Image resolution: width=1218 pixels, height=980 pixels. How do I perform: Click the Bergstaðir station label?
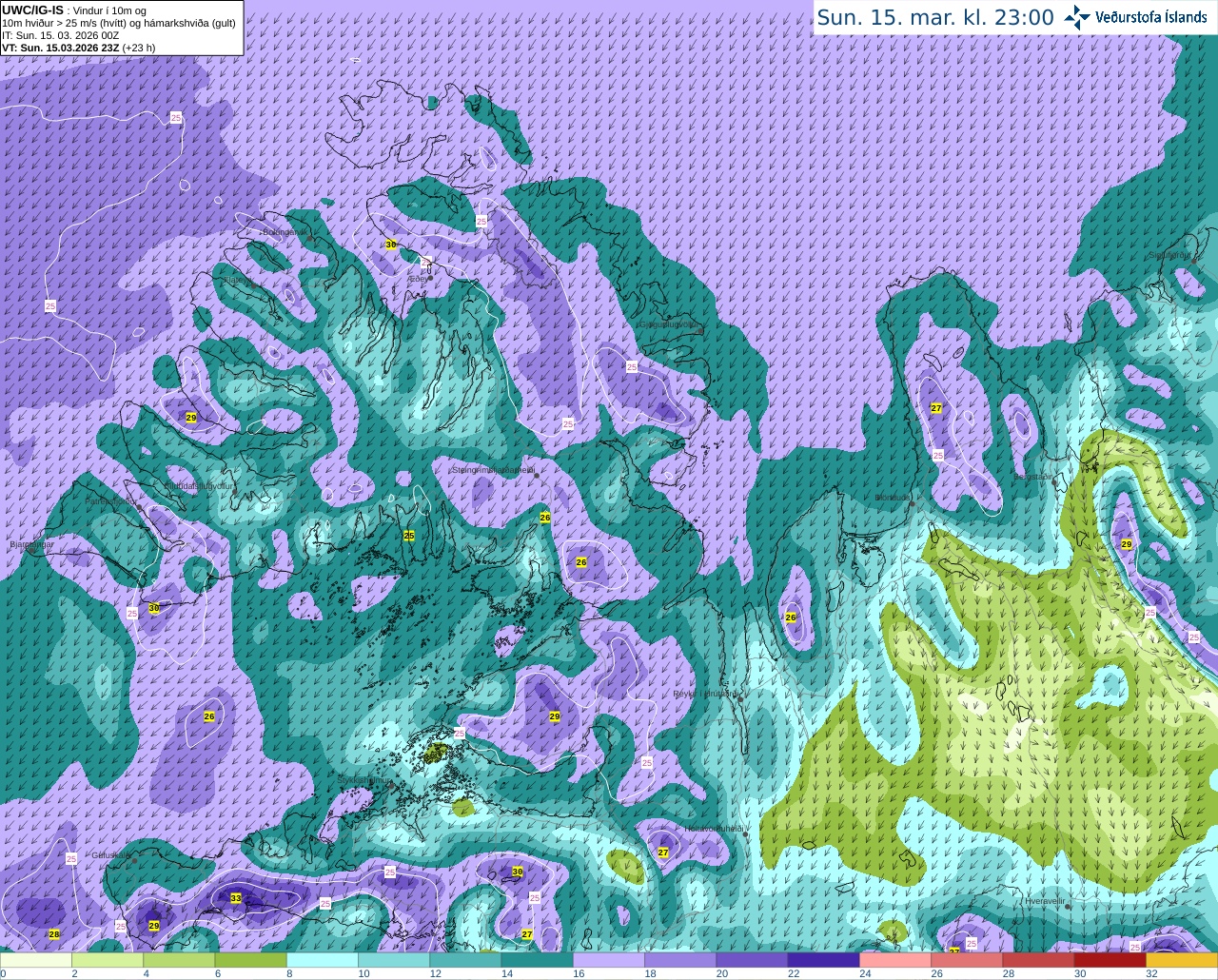pos(1033,477)
